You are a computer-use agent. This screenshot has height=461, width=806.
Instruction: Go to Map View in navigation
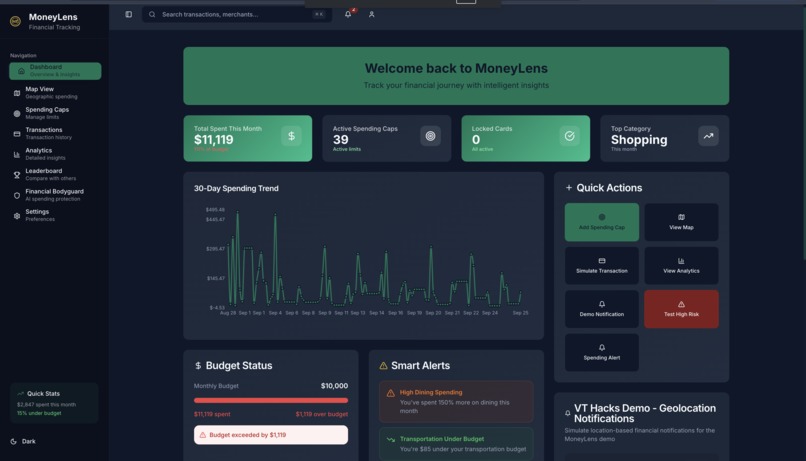[x=55, y=93]
